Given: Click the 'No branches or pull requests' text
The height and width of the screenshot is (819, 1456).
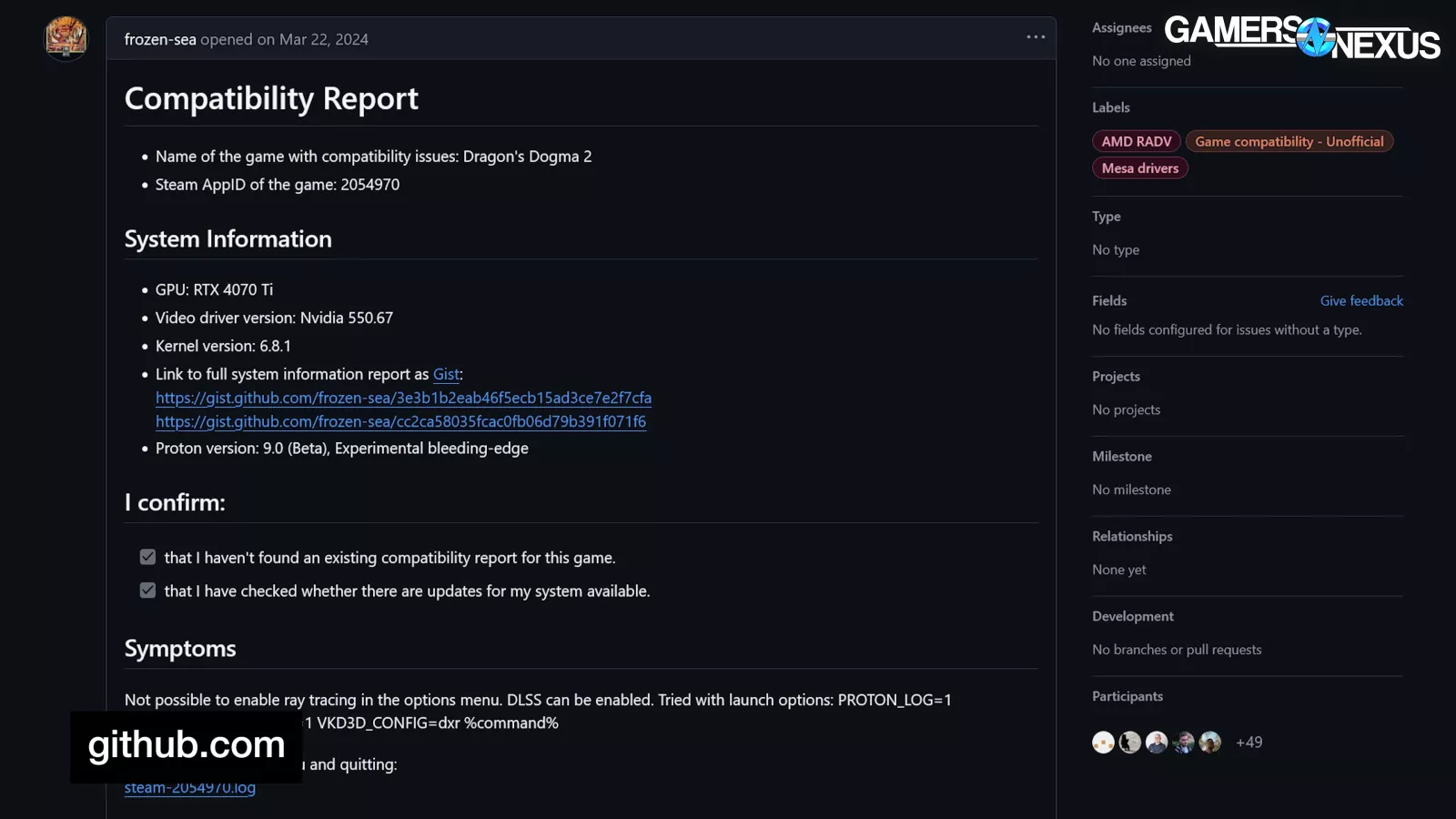Looking at the screenshot, I should click(x=1177, y=650).
